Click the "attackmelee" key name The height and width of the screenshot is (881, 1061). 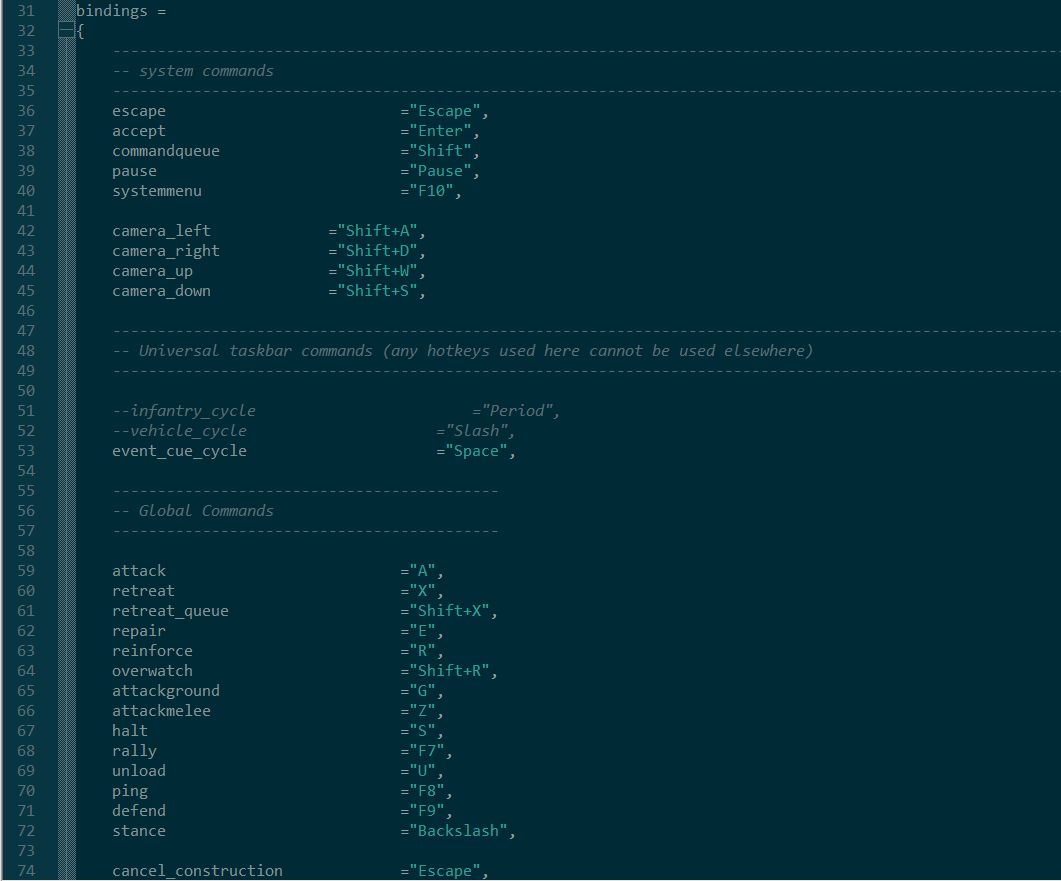point(162,711)
